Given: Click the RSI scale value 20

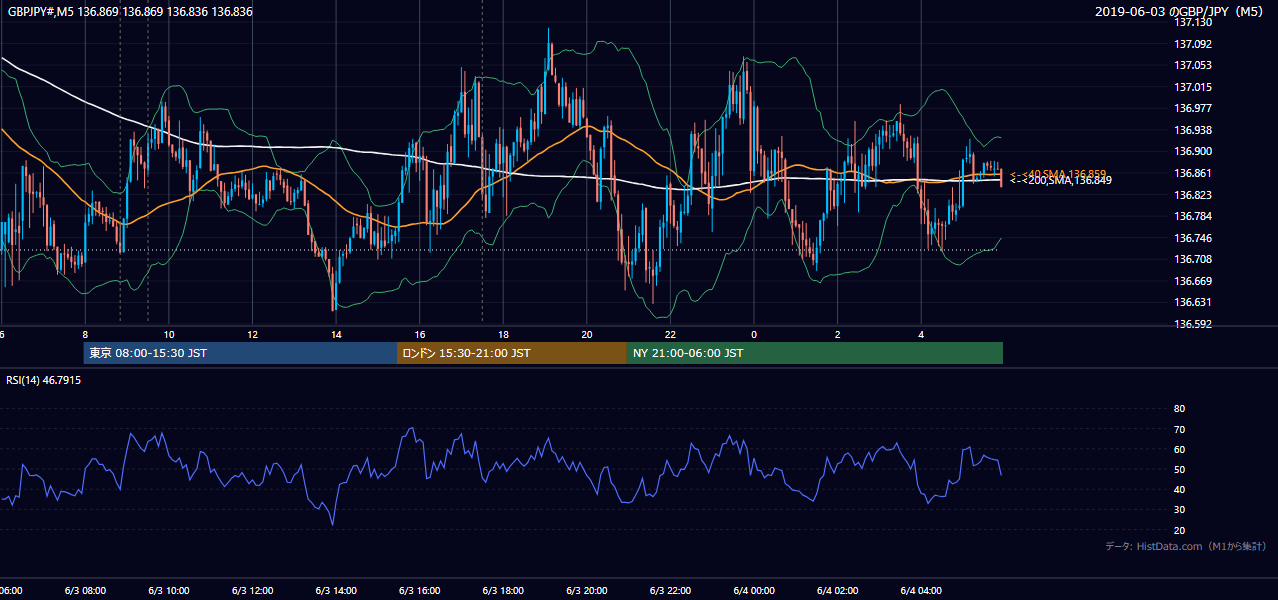Looking at the screenshot, I should [1179, 530].
